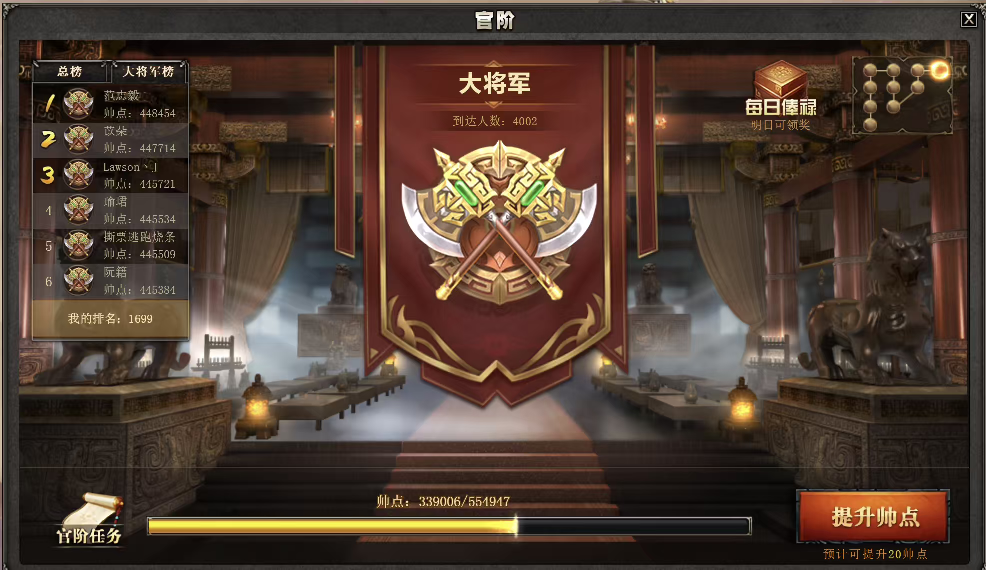Click the rank 1 player avatar

click(79, 104)
